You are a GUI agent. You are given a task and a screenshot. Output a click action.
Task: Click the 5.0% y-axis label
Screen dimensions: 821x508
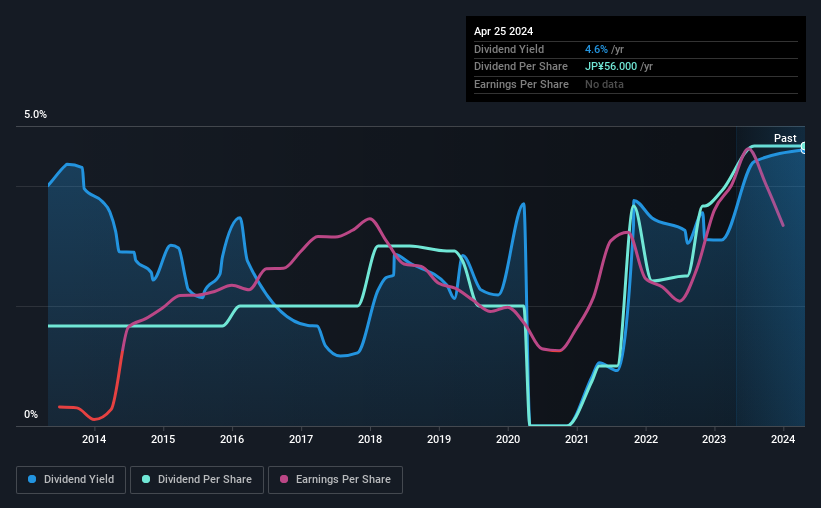[35, 114]
